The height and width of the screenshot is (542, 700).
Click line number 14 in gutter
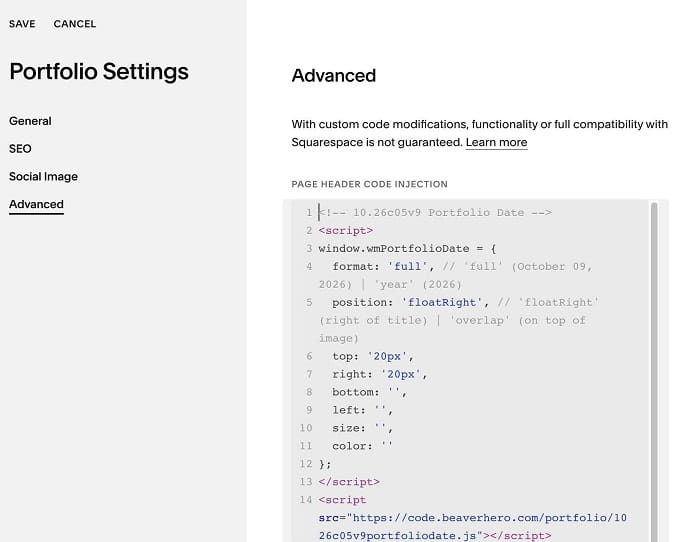306,500
